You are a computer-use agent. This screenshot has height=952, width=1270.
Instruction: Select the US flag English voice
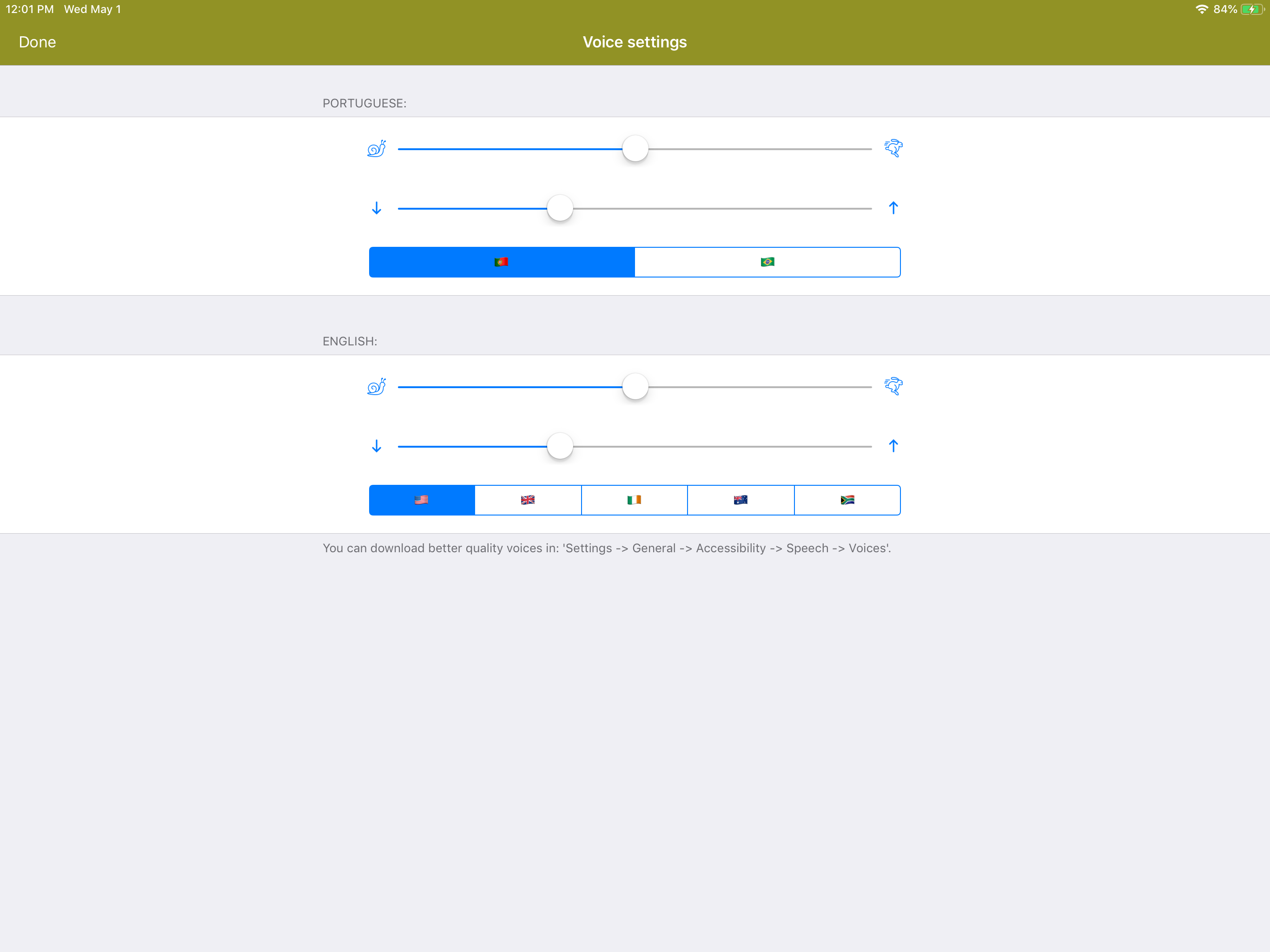click(422, 500)
